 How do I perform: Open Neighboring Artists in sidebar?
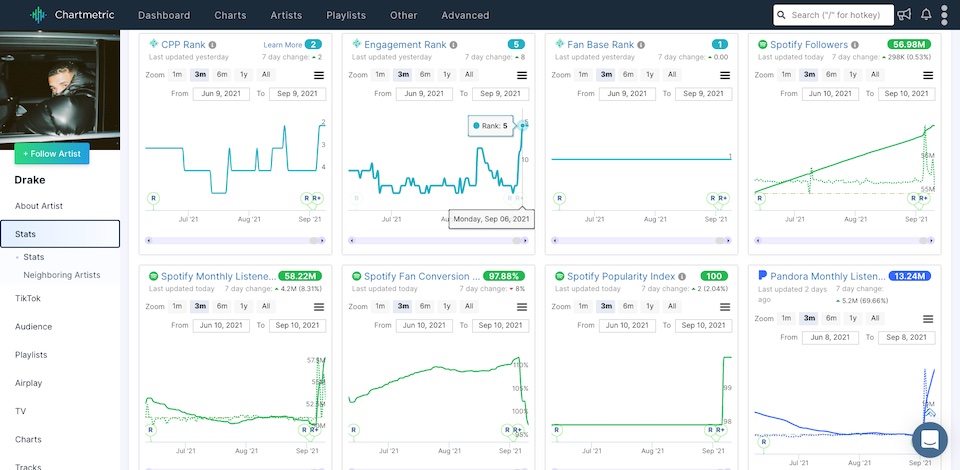61,275
